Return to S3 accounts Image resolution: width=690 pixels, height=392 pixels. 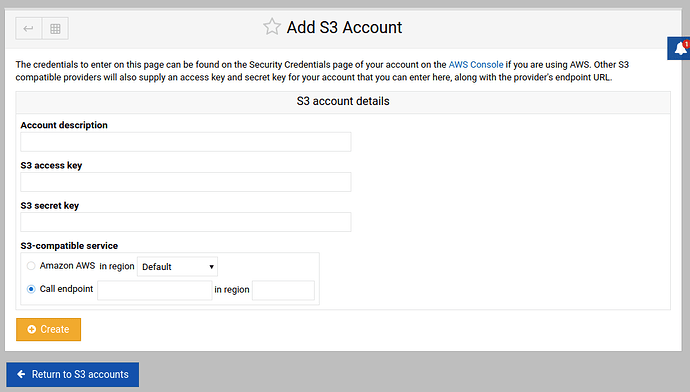pyautogui.click(x=73, y=374)
